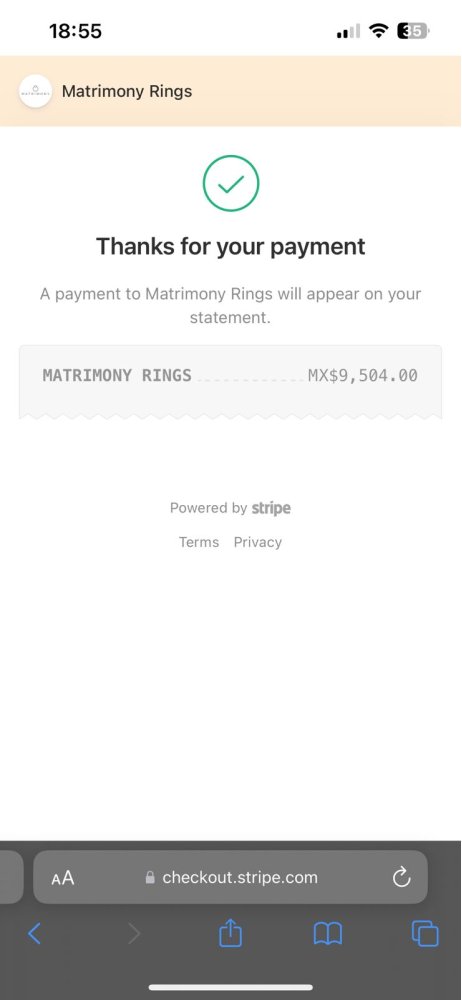Viewport: 462px width, 1000px height.
Task: Tap the 18:55 clock in status bar
Action: (x=75, y=31)
